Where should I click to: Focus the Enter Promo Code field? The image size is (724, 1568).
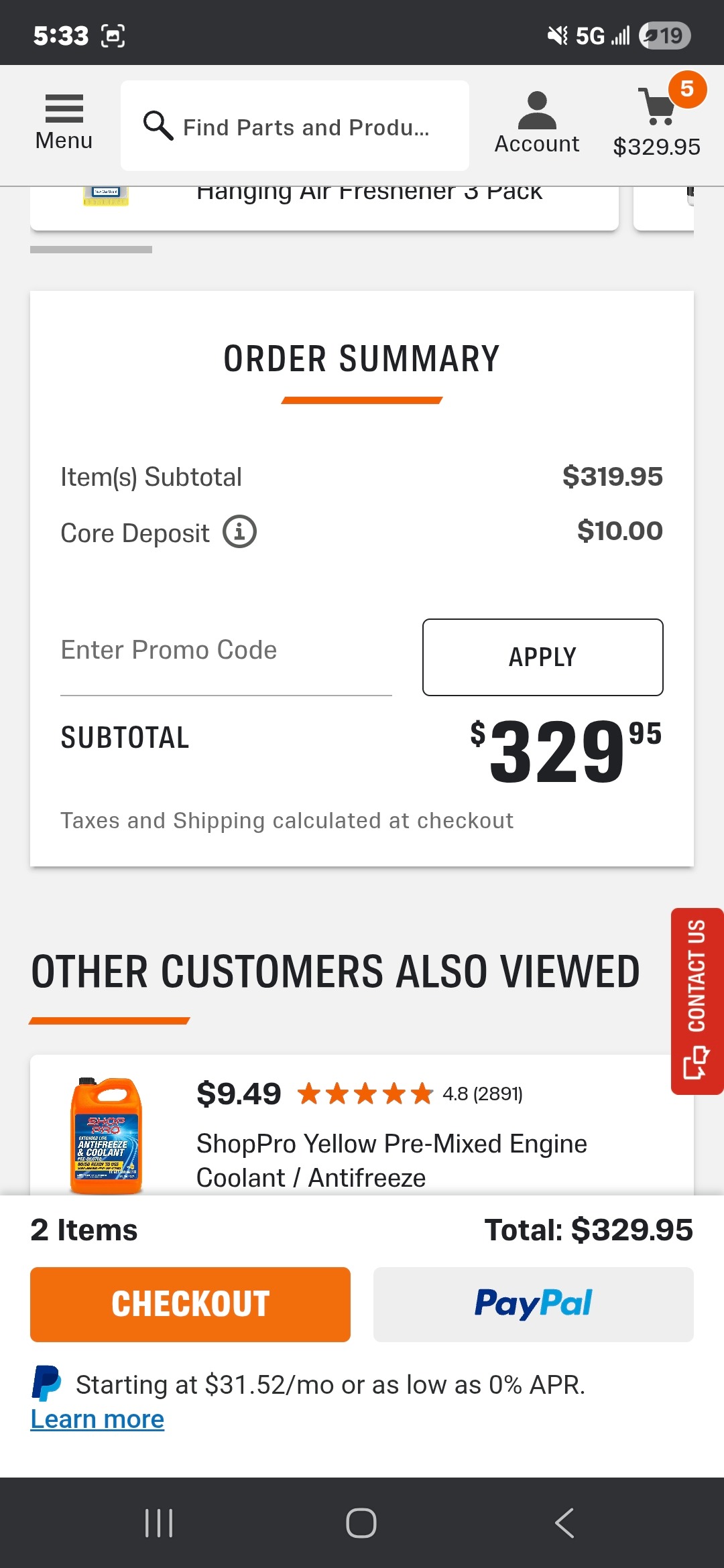(226, 651)
